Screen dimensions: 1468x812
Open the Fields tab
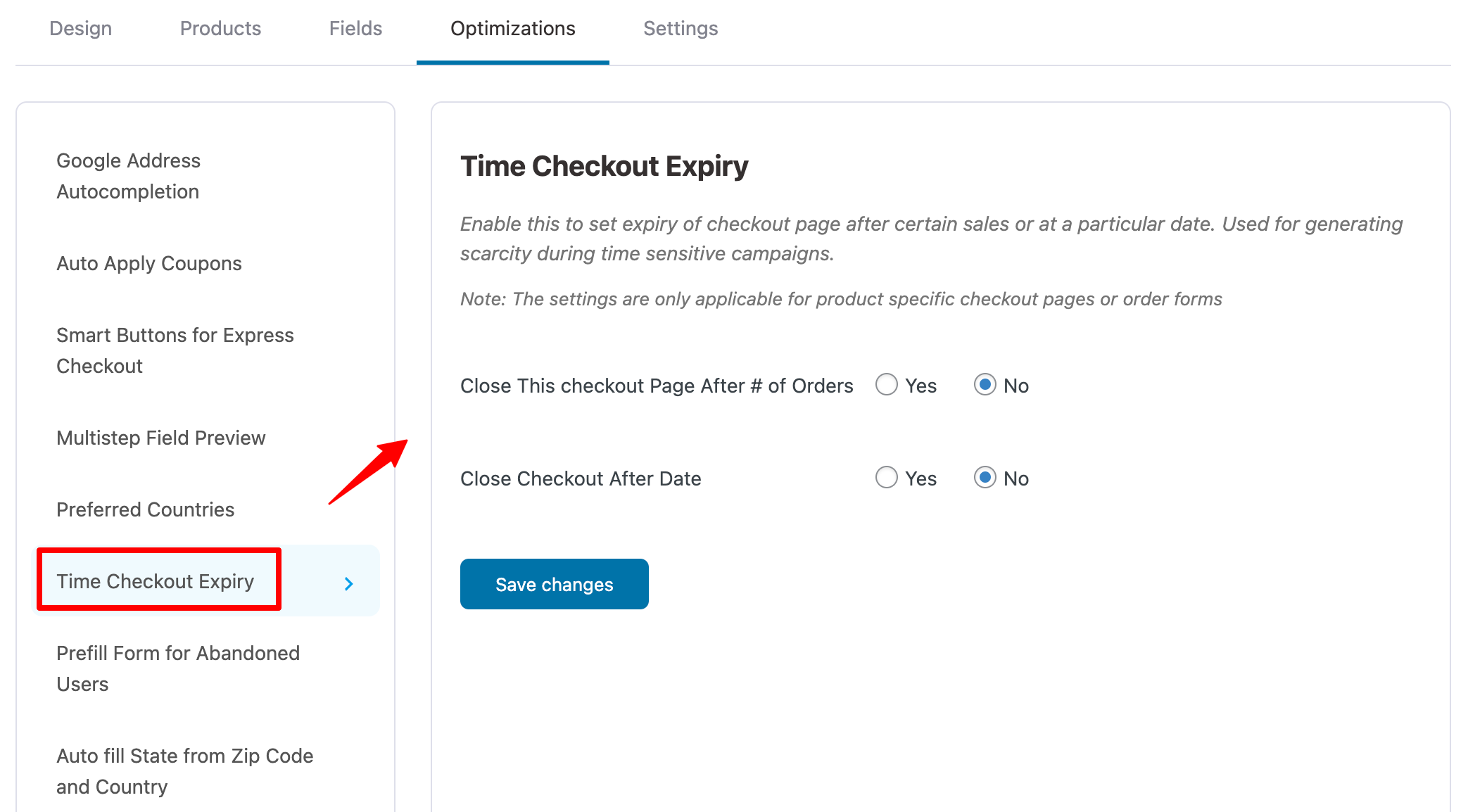[x=355, y=28]
